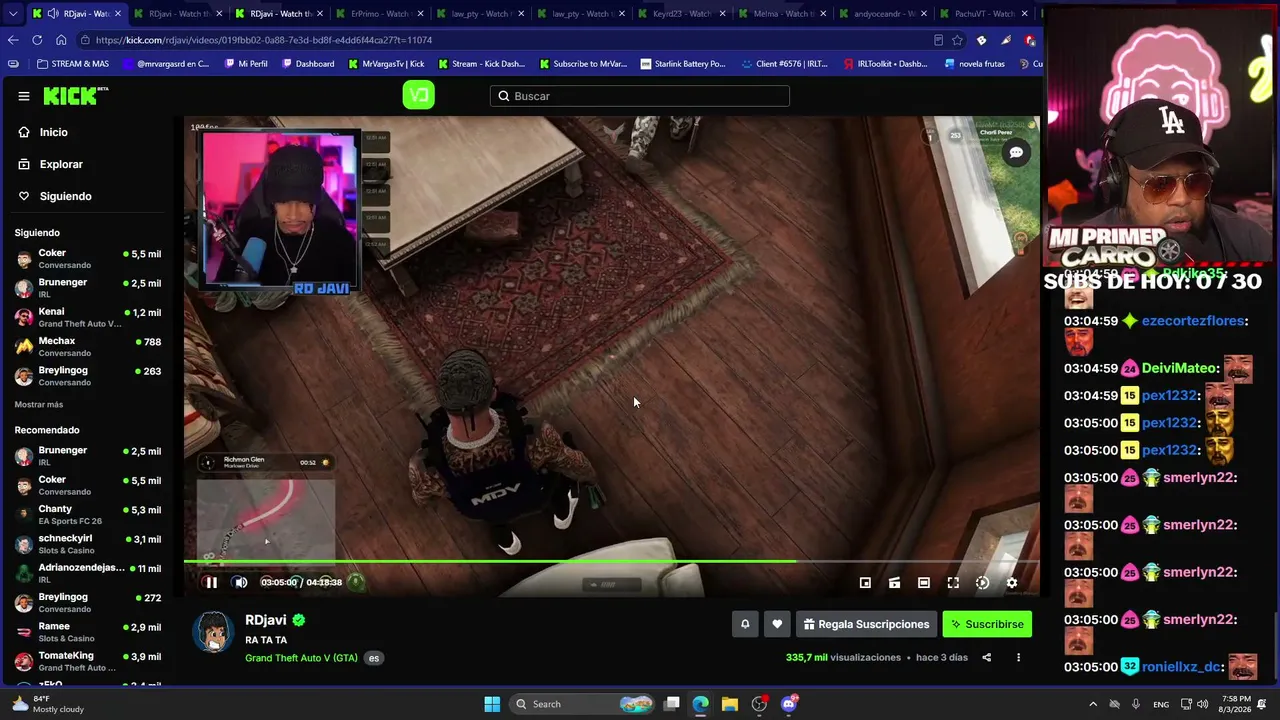Open the green profile avatar menu
The width and height of the screenshot is (1280, 720).
coord(418,95)
